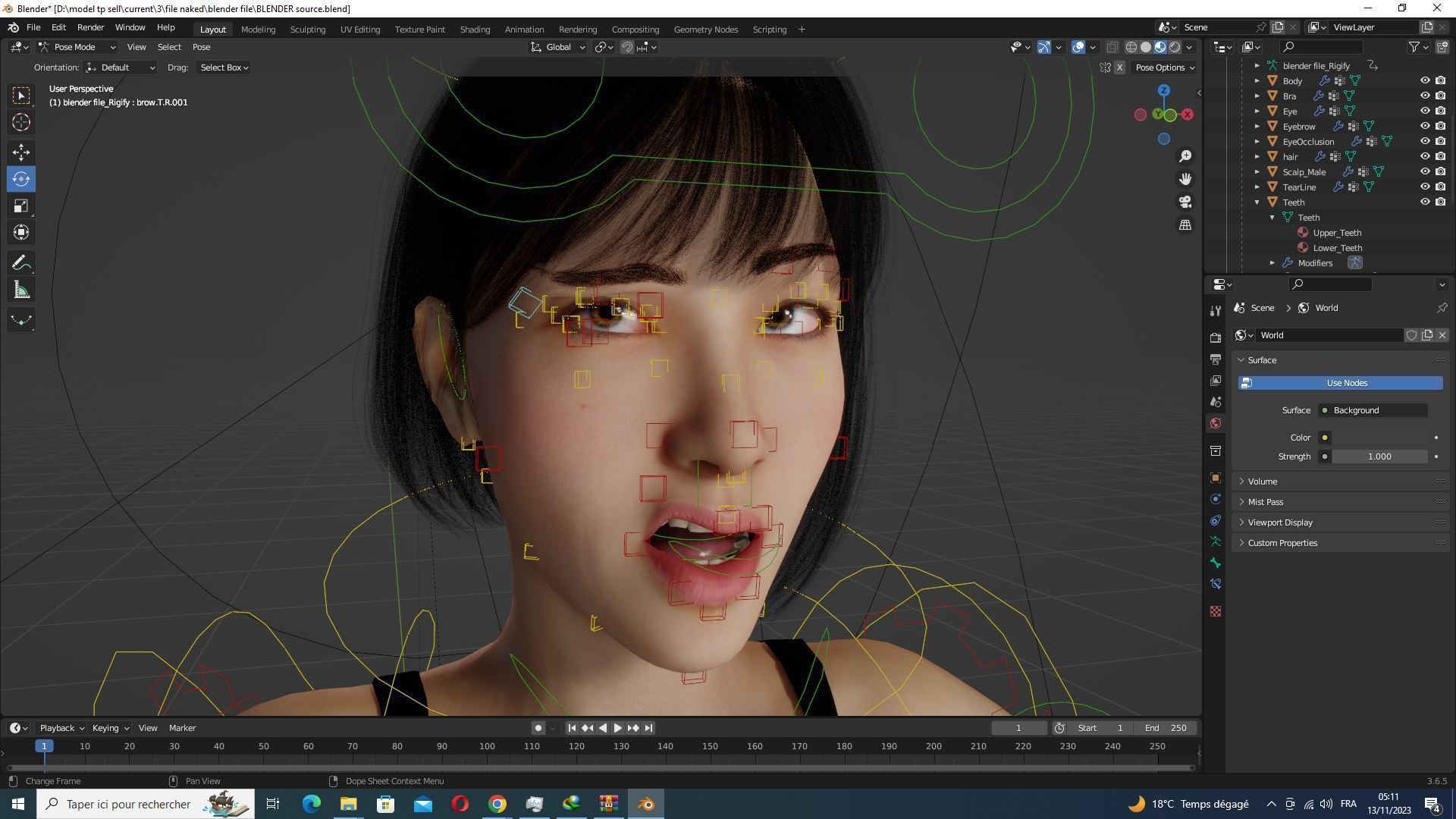Open Pose Options popover
Screen dimensions: 1456x819
1164,67
